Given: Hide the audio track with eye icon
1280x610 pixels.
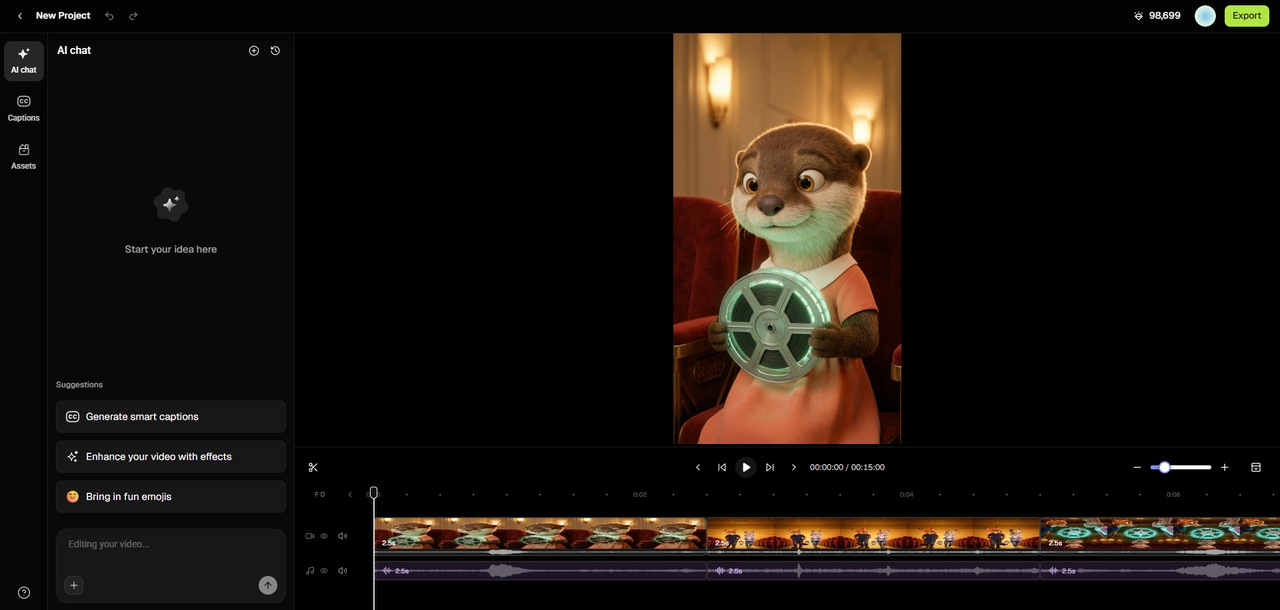Looking at the screenshot, I should pos(324,571).
